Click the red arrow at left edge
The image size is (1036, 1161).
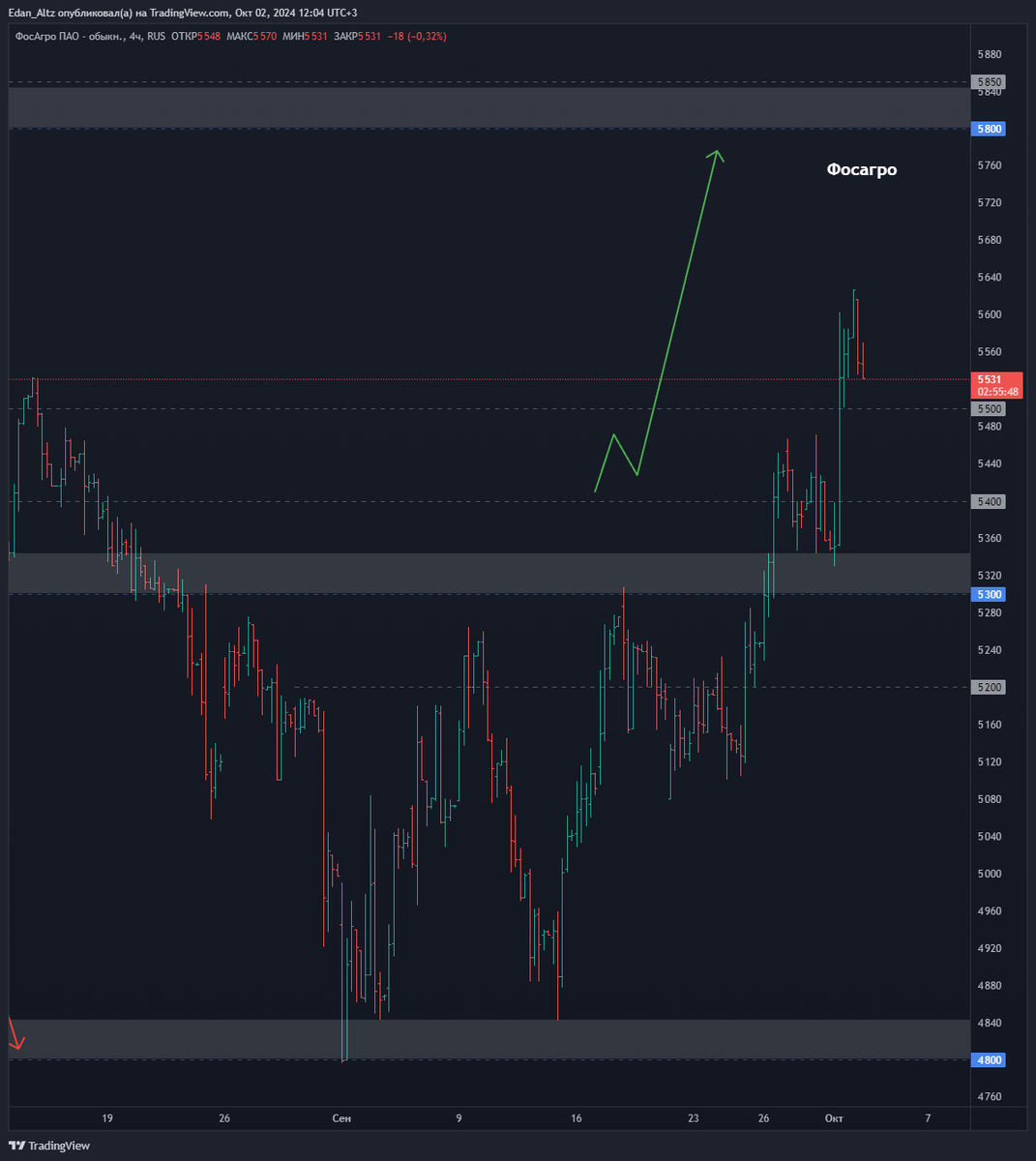(15, 1032)
